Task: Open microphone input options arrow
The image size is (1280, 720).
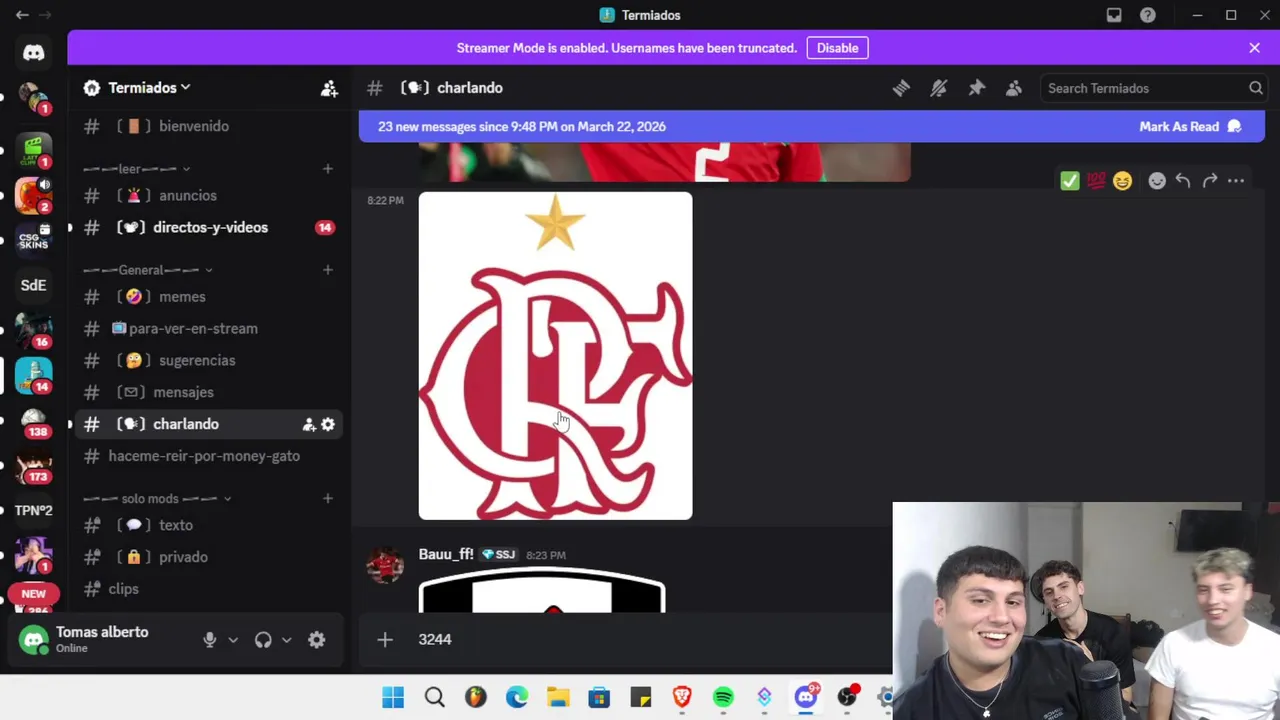Action: [x=233, y=640]
